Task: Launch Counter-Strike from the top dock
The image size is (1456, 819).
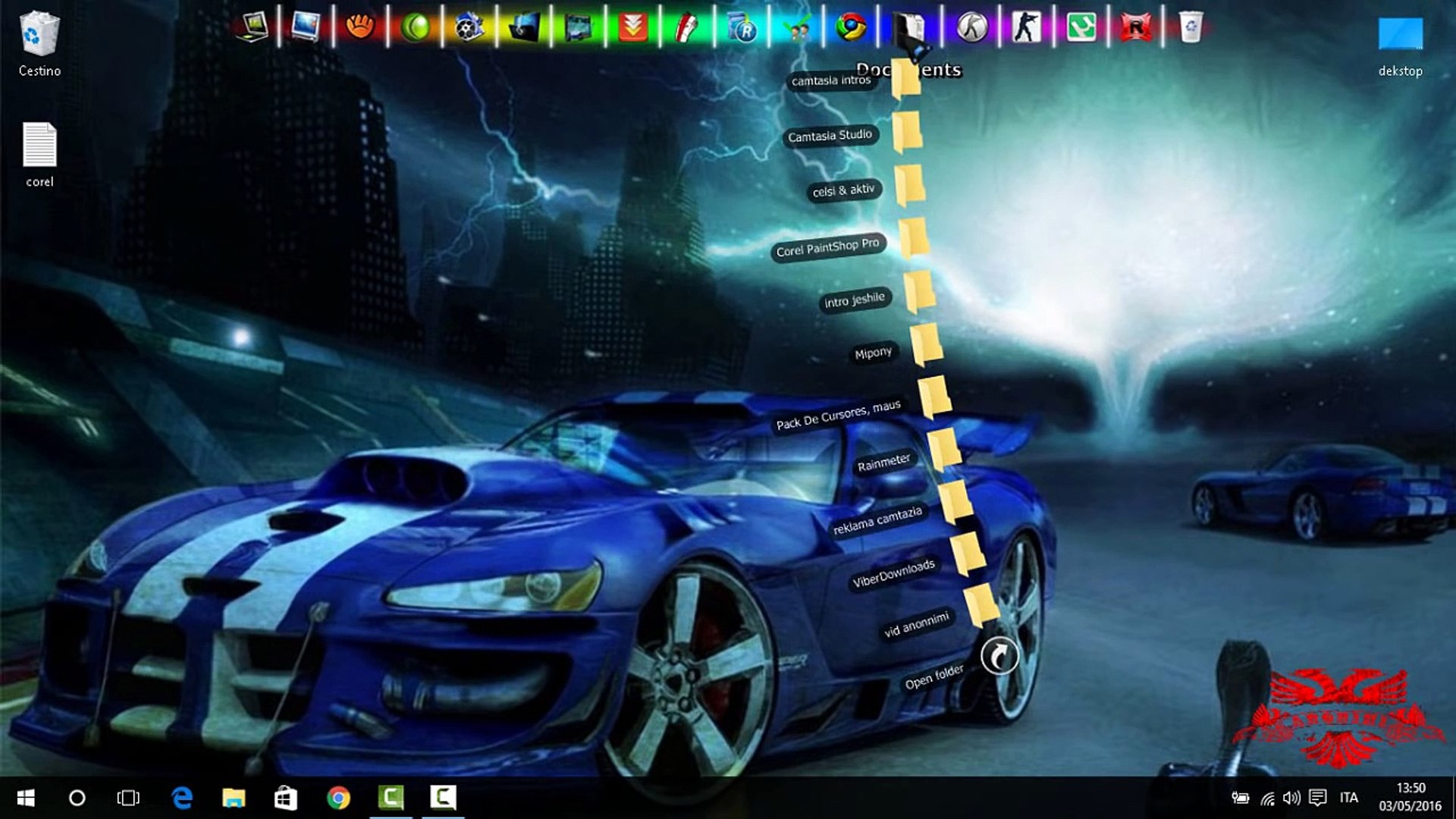Action: (x=1026, y=28)
